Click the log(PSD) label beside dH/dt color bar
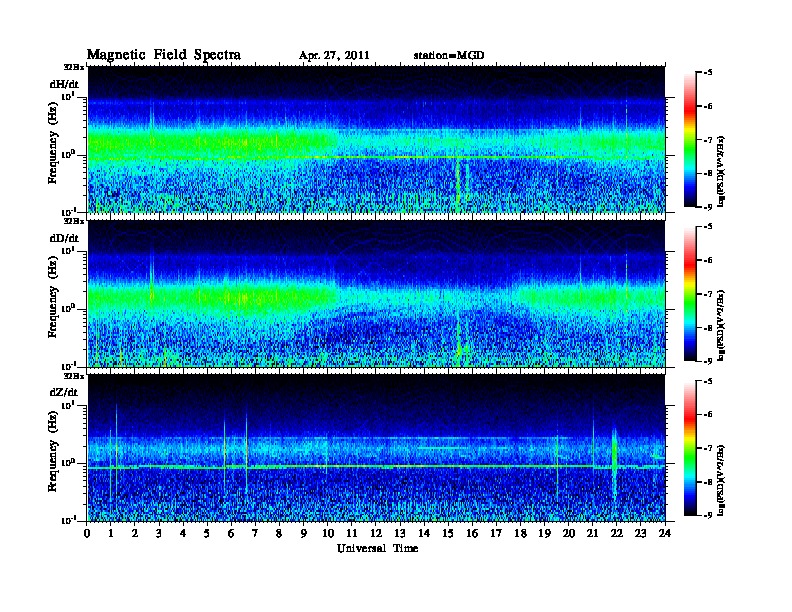The height and width of the screenshot is (612, 792). point(721,171)
